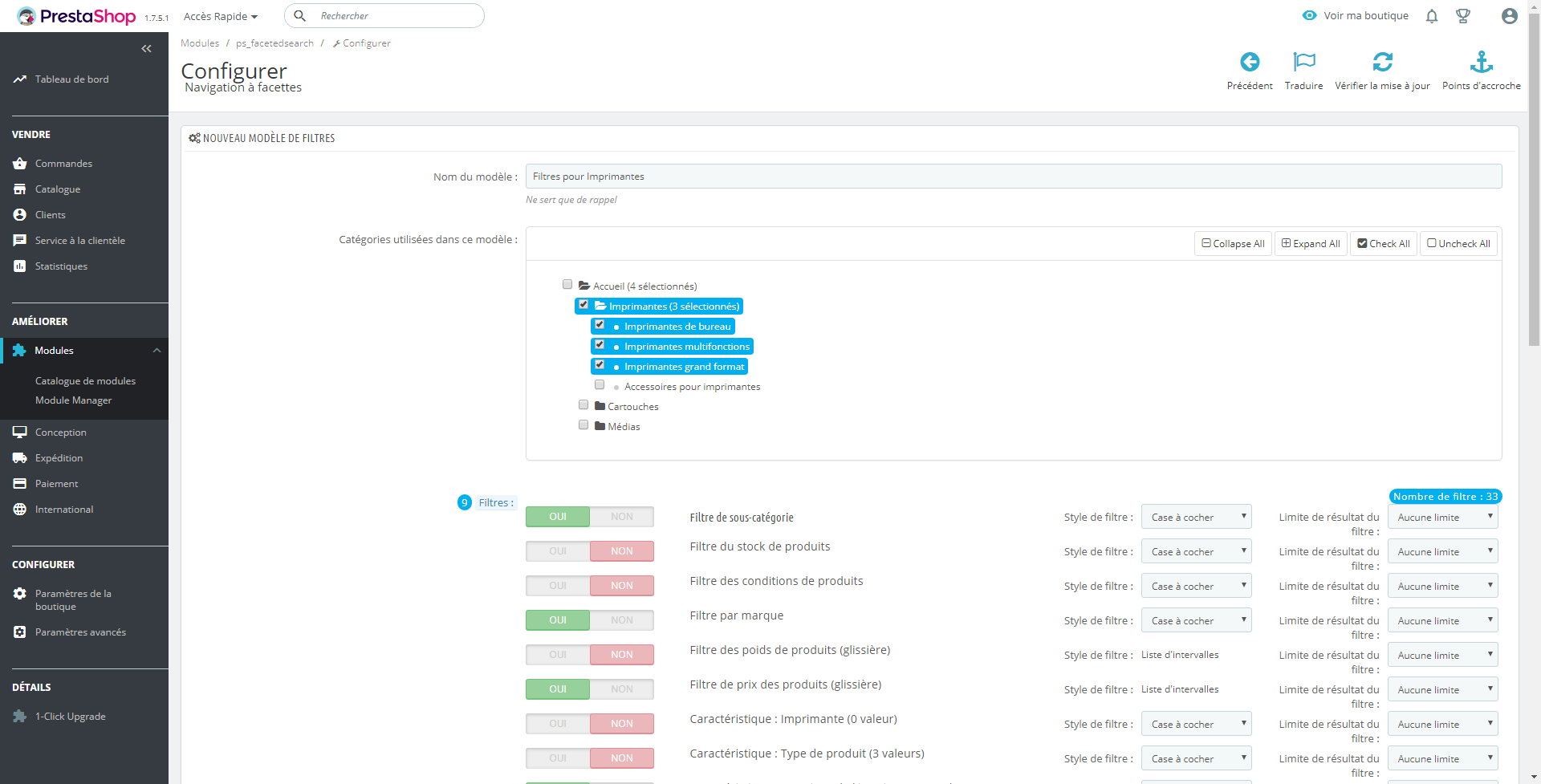Uncheck Imprimantes multifonctions checkbox
The width and height of the screenshot is (1541, 784).
tap(600, 345)
